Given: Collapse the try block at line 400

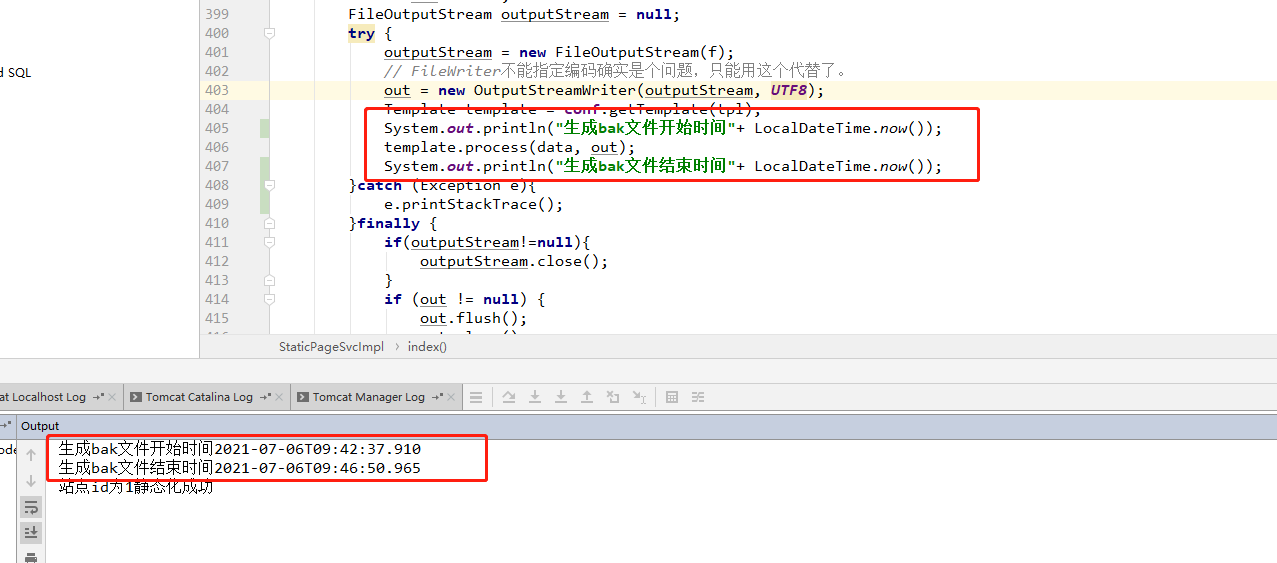Looking at the screenshot, I should click(x=269, y=33).
